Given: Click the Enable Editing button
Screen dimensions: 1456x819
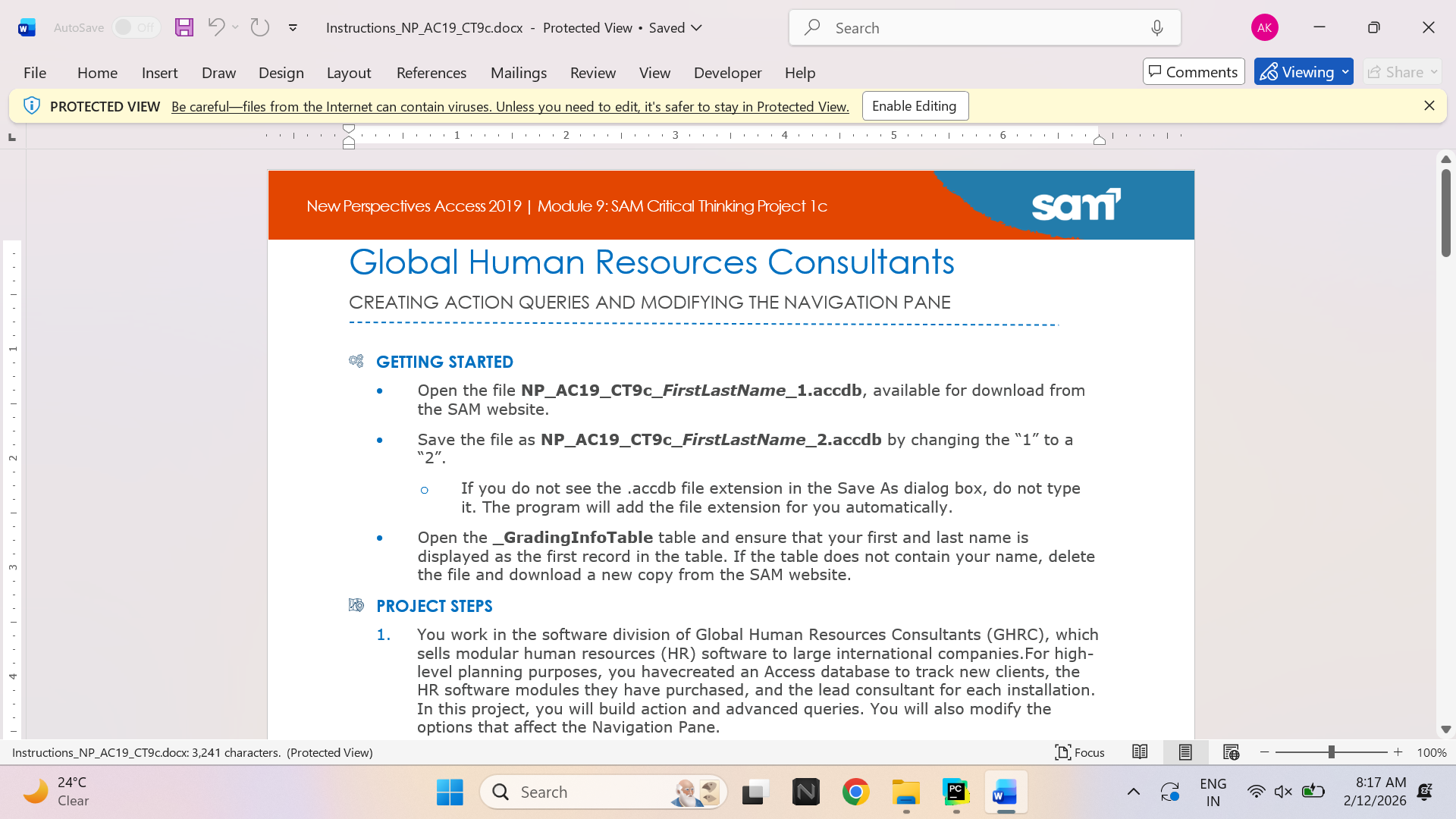Looking at the screenshot, I should [915, 106].
